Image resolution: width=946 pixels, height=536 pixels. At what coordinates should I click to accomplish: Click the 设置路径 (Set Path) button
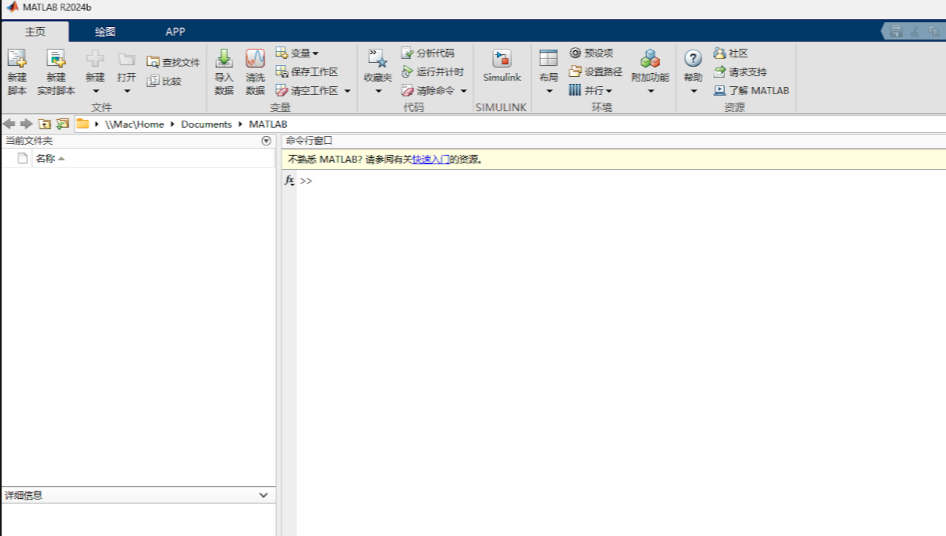point(595,72)
